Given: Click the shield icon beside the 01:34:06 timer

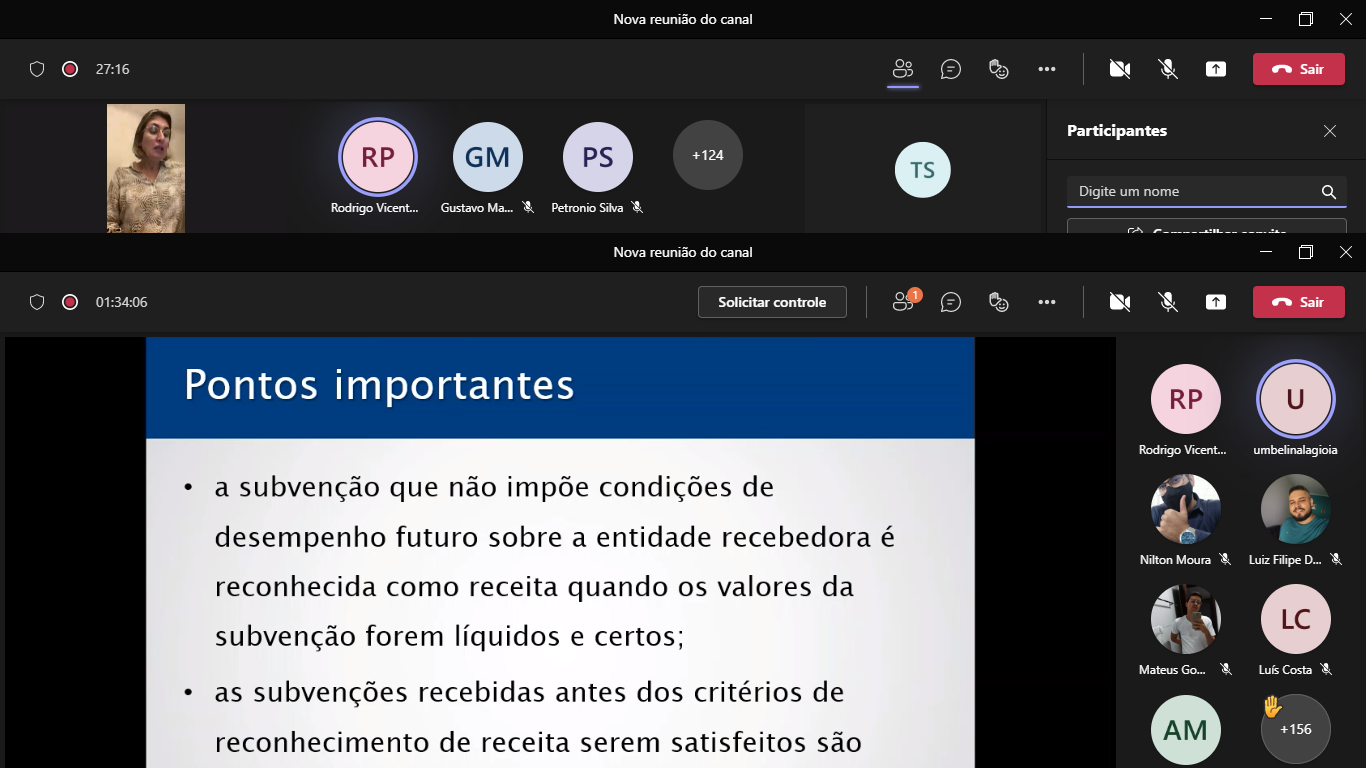Looking at the screenshot, I should tap(37, 302).
